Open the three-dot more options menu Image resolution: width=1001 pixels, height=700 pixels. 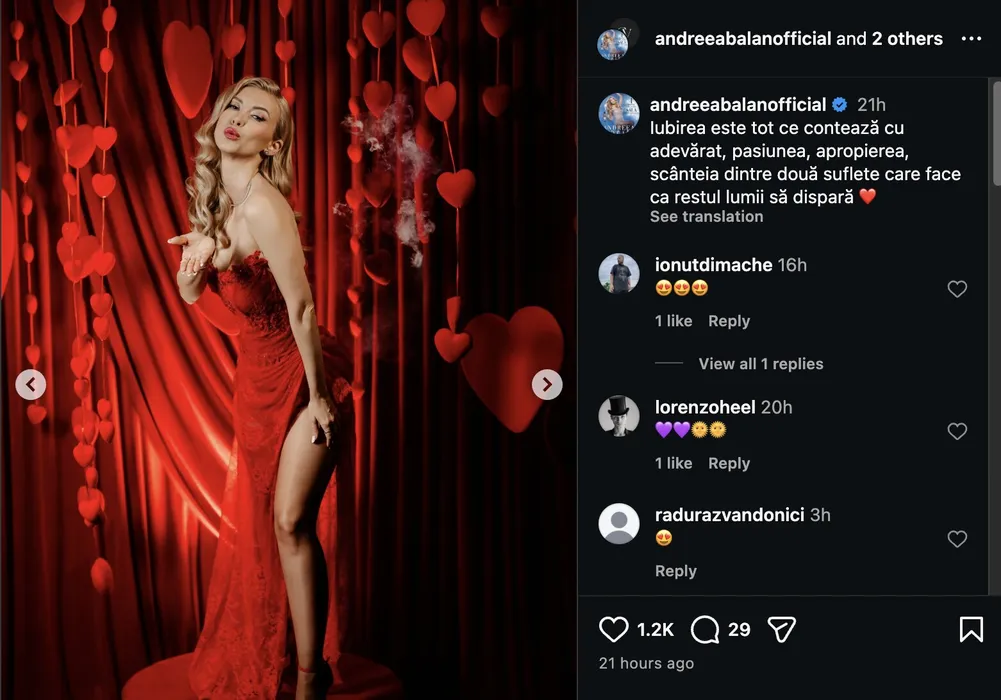pos(971,39)
